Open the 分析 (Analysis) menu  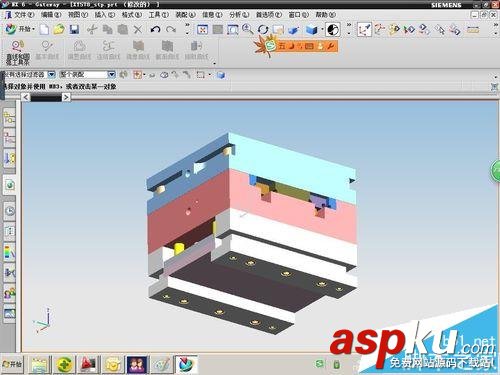239,15
